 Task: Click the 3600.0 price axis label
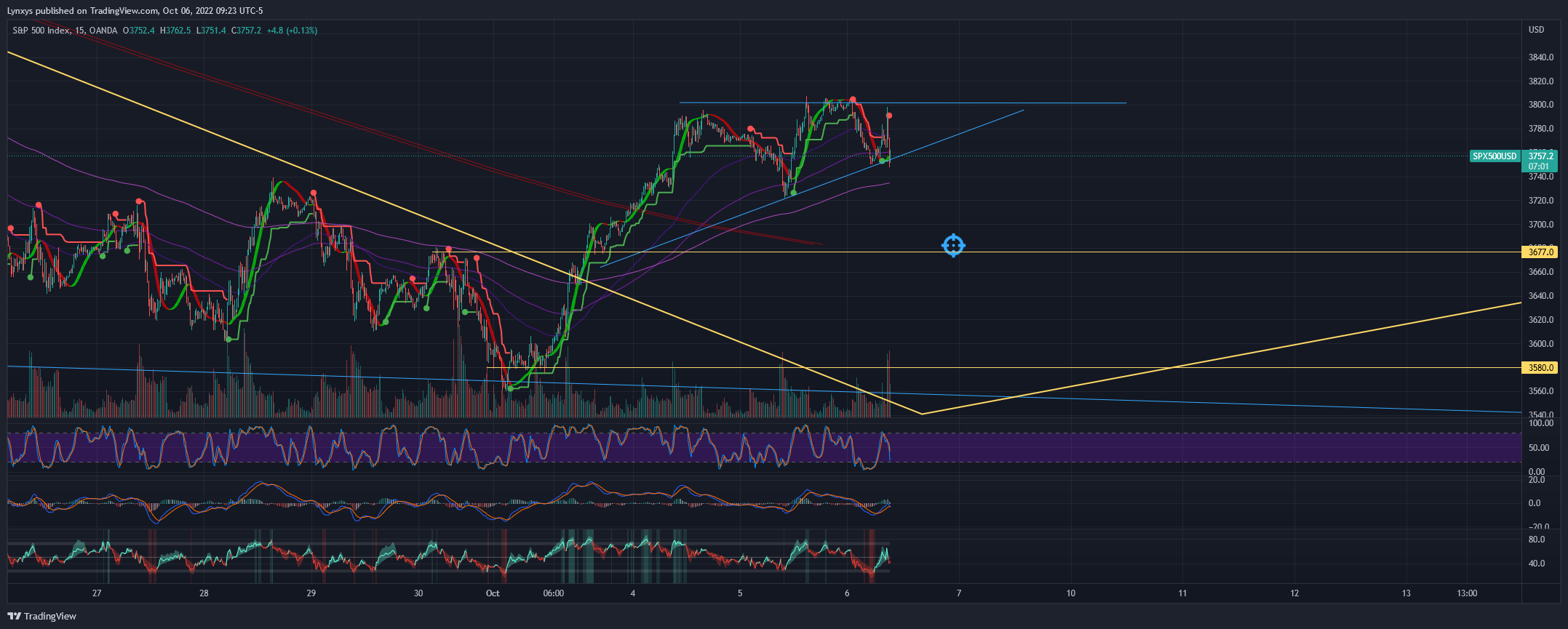(1541, 344)
